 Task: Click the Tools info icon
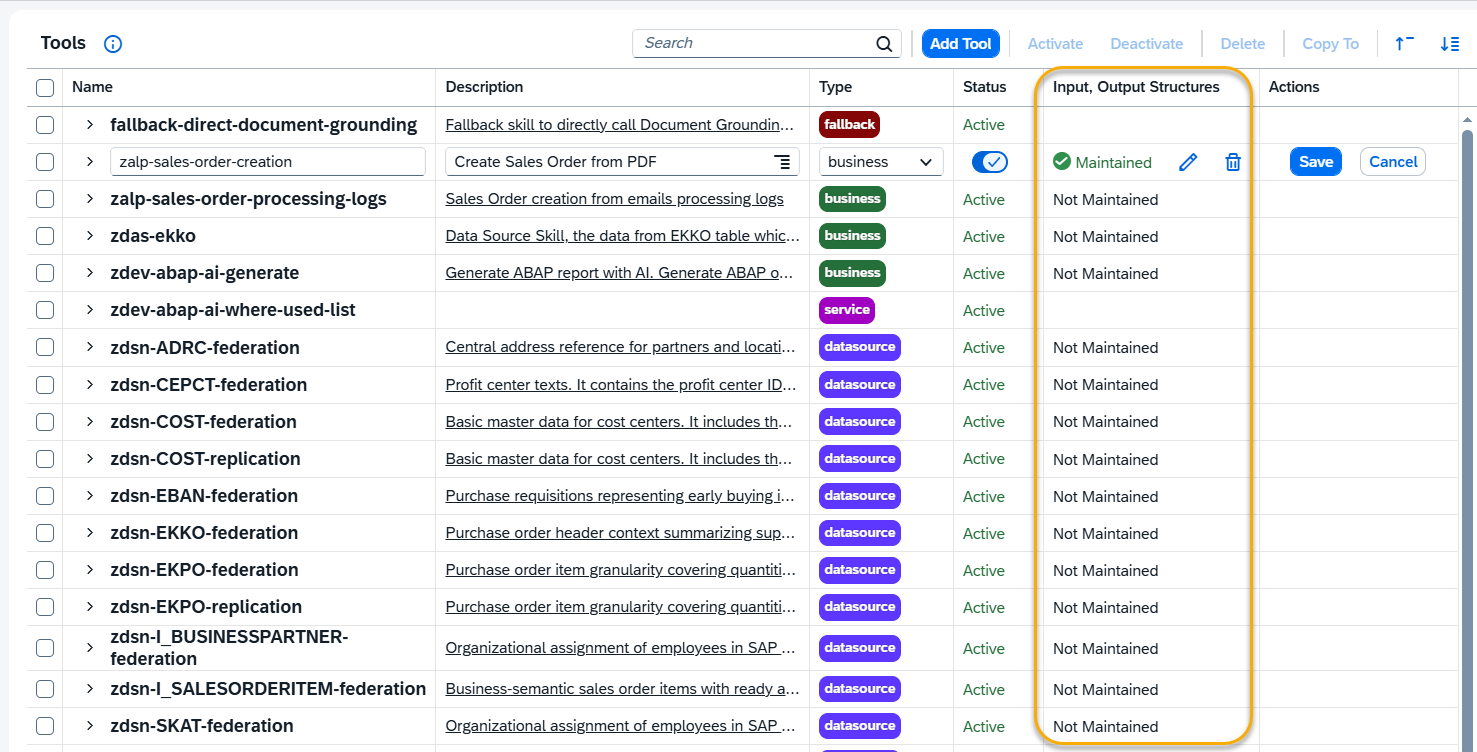[x=113, y=44]
